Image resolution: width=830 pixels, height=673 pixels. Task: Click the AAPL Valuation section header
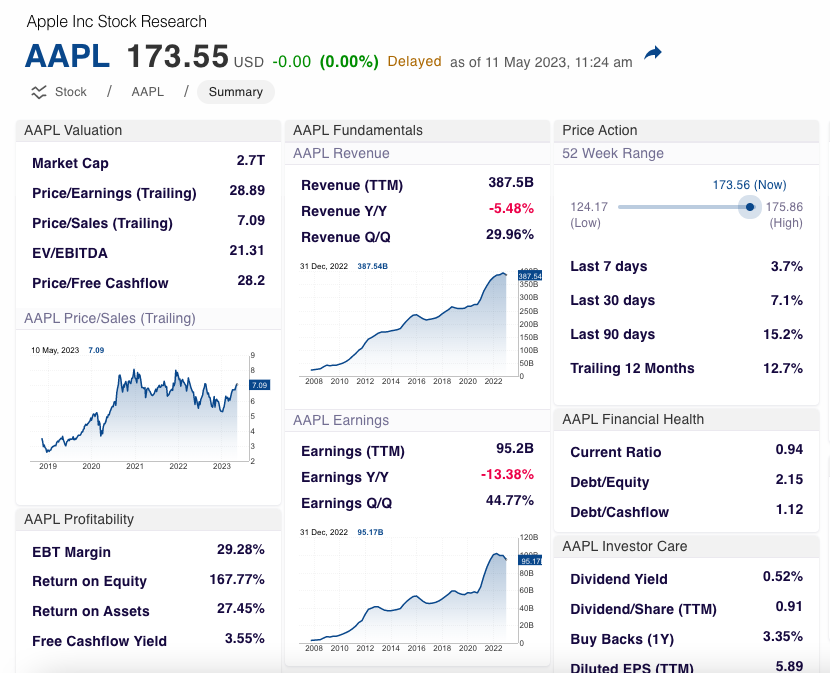(148, 130)
